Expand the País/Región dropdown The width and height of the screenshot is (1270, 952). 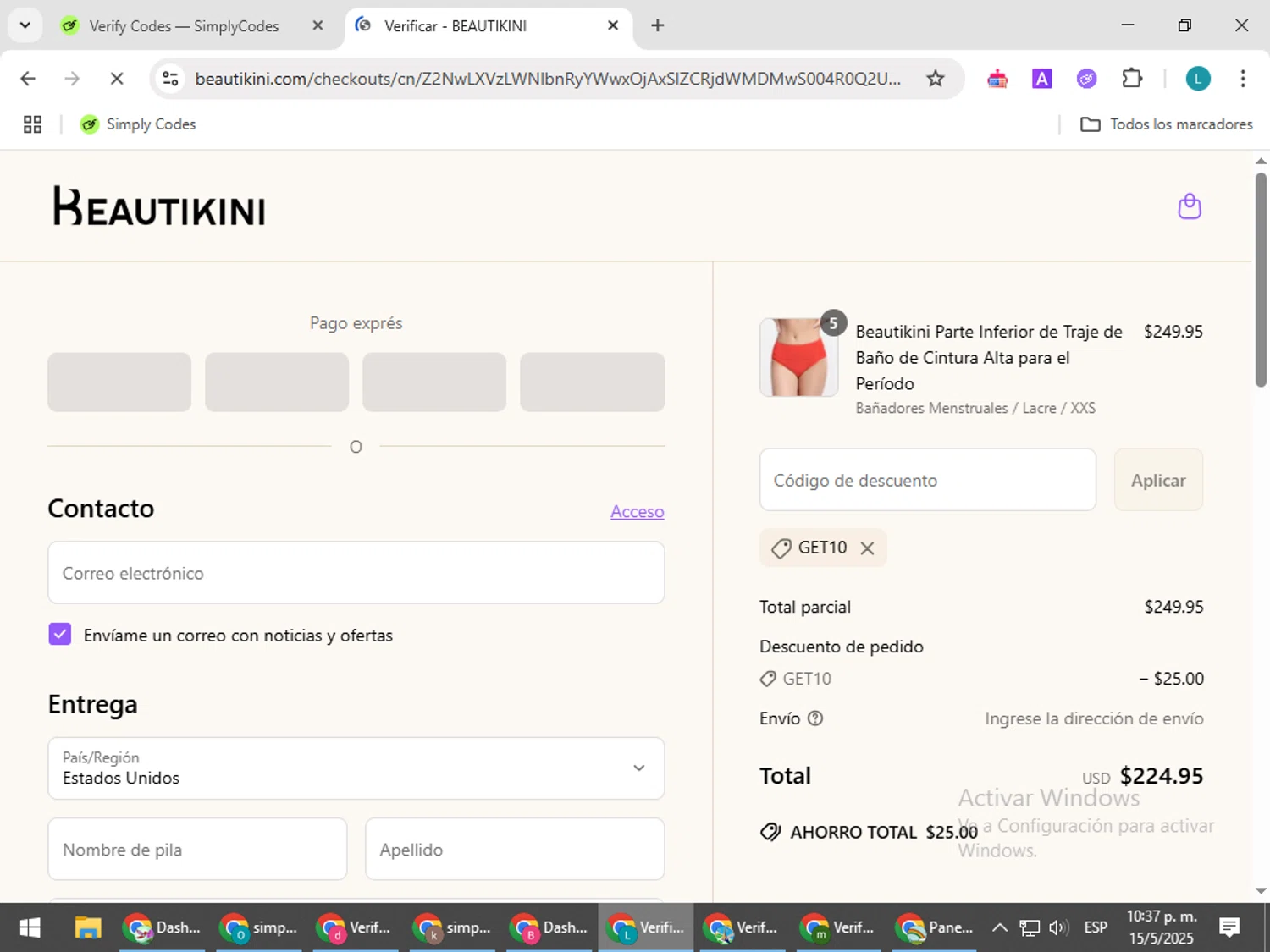[356, 768]
